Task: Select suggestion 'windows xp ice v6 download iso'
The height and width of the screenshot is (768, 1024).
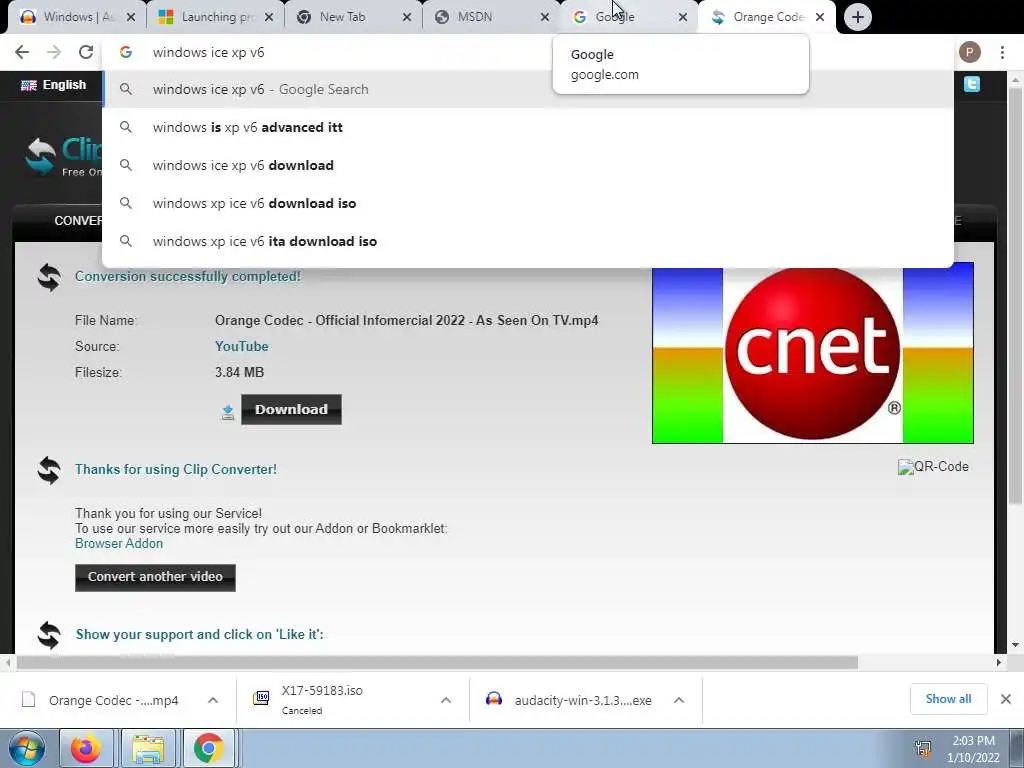Action: point(528,203)
